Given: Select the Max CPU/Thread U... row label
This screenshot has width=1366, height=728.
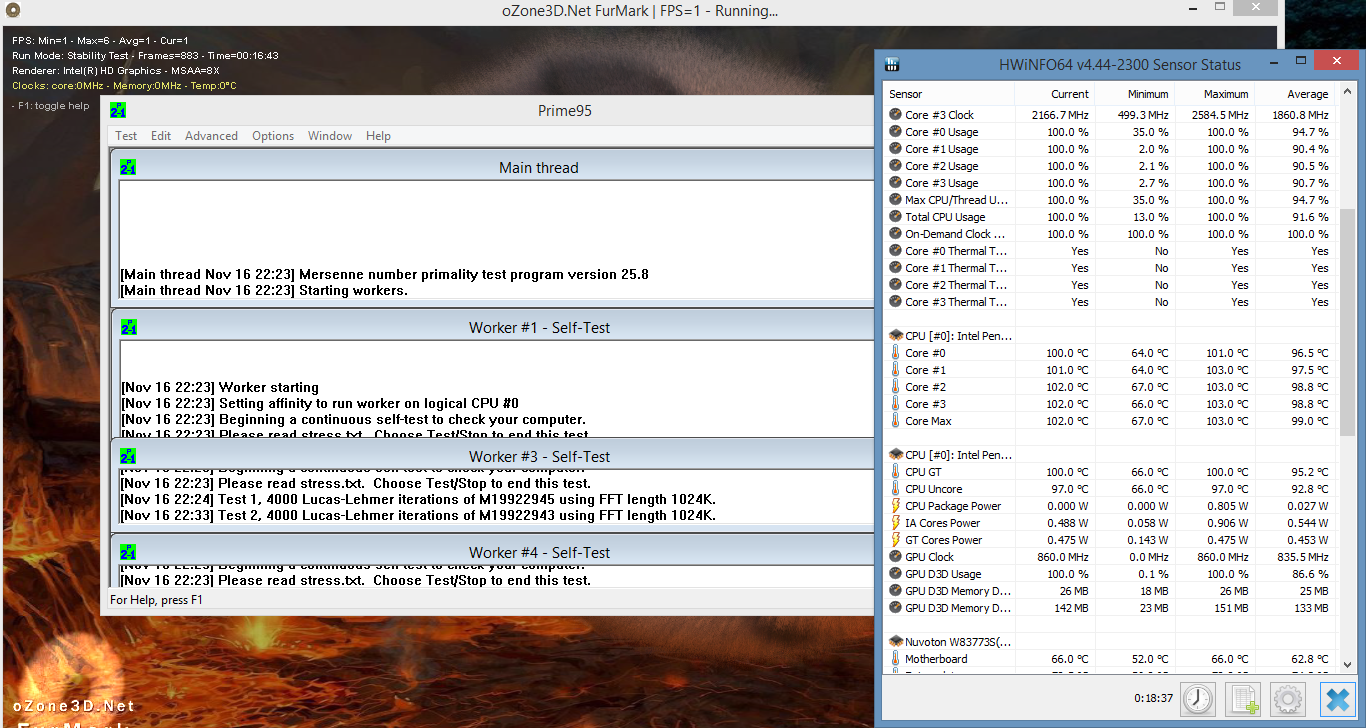Looking at the screenshot, I should point(957,200).
